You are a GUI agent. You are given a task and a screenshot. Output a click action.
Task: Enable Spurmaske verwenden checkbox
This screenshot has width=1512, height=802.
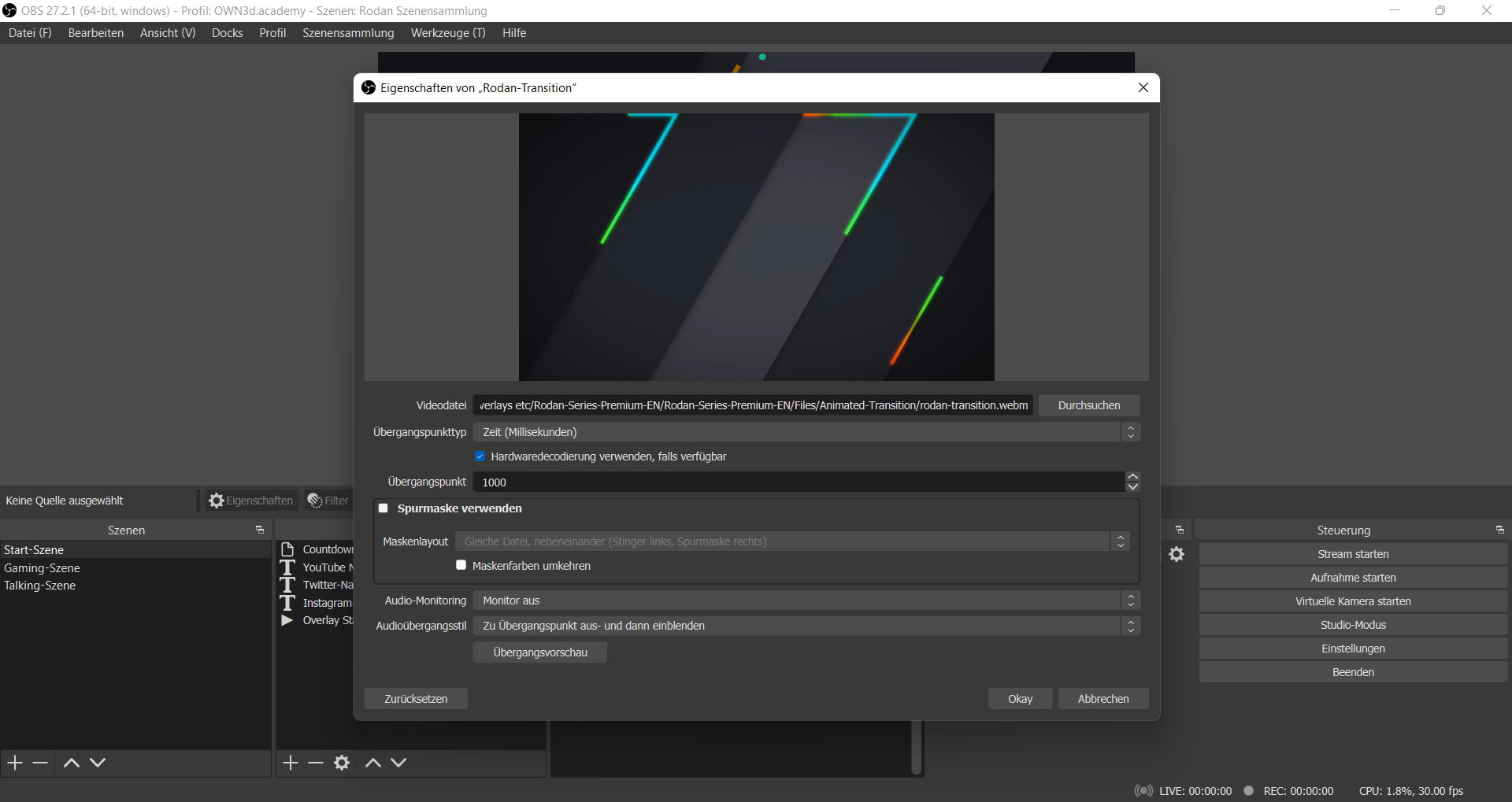pos(384,508)
